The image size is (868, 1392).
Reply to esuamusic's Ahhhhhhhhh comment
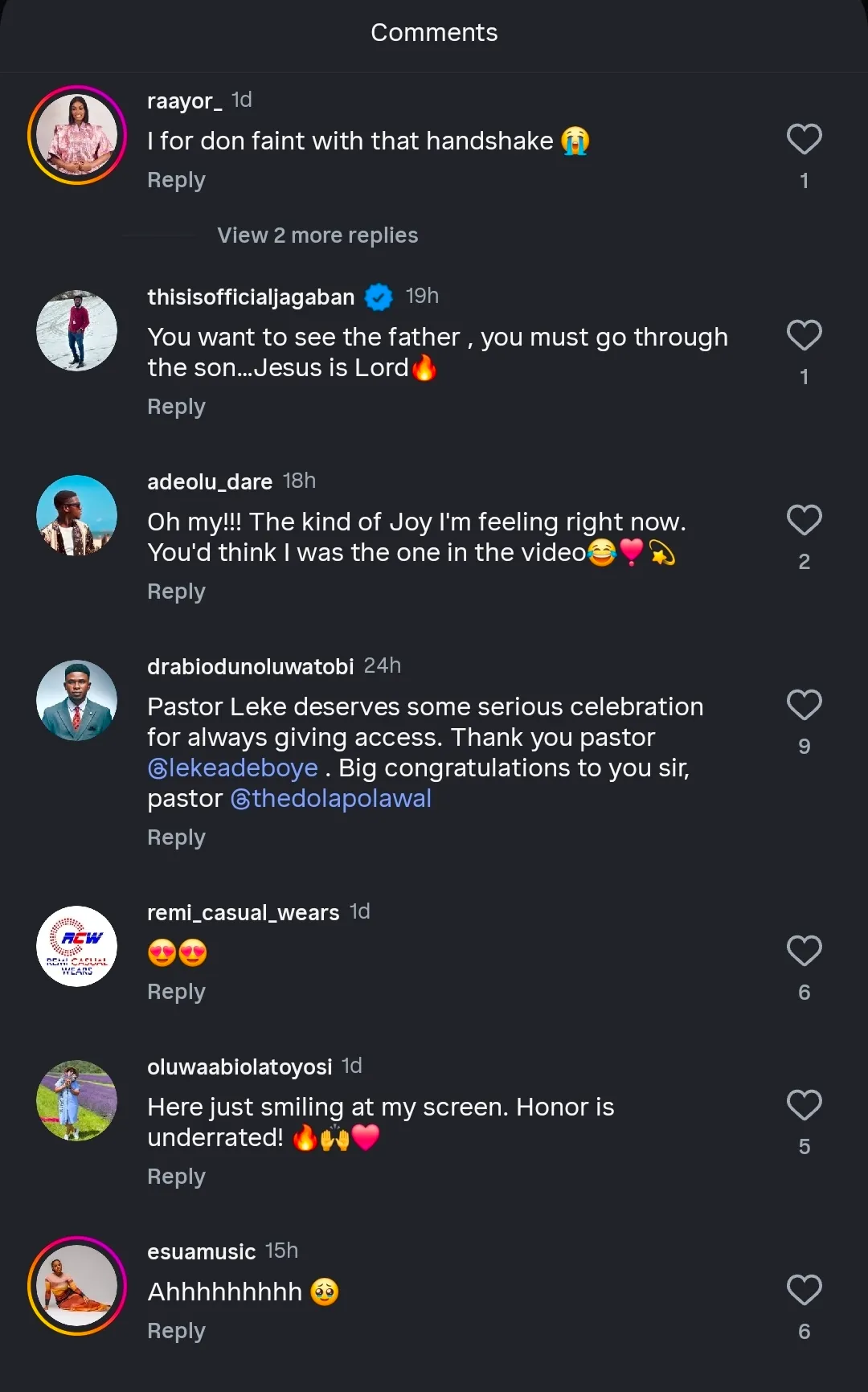(176, 1331)
